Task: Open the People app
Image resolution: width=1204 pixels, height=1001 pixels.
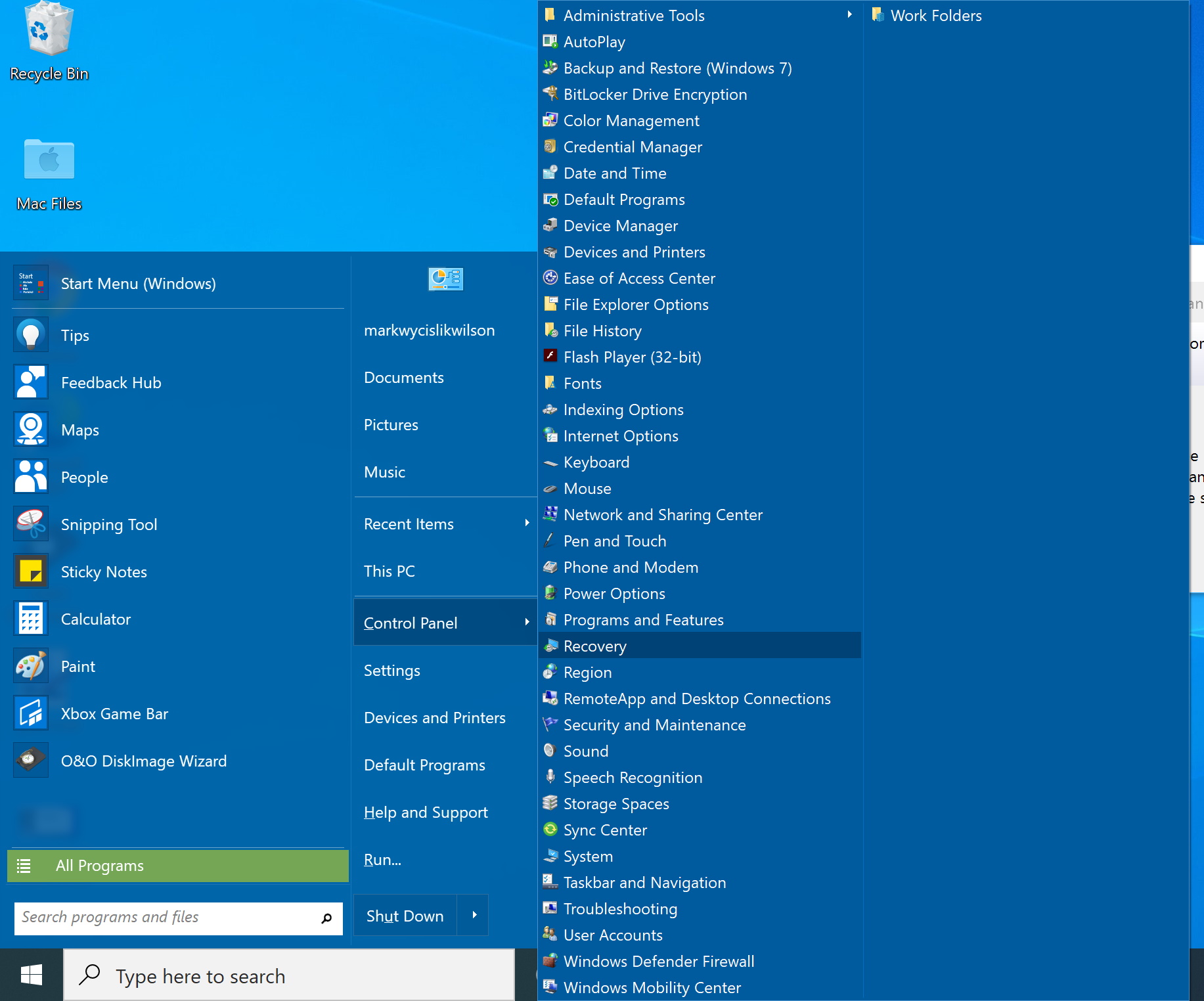Action: (x=84, y=477)
